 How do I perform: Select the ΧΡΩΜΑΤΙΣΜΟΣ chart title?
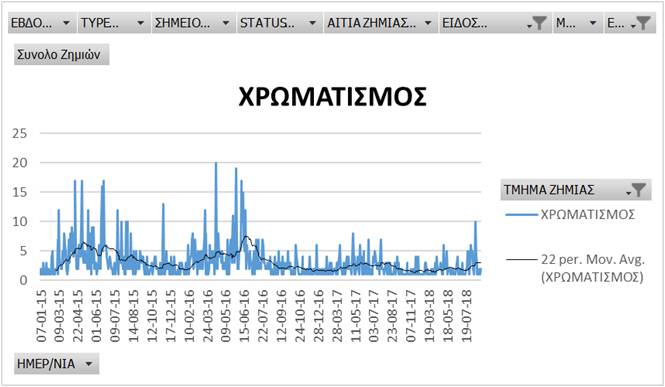[x=332, y=97]
